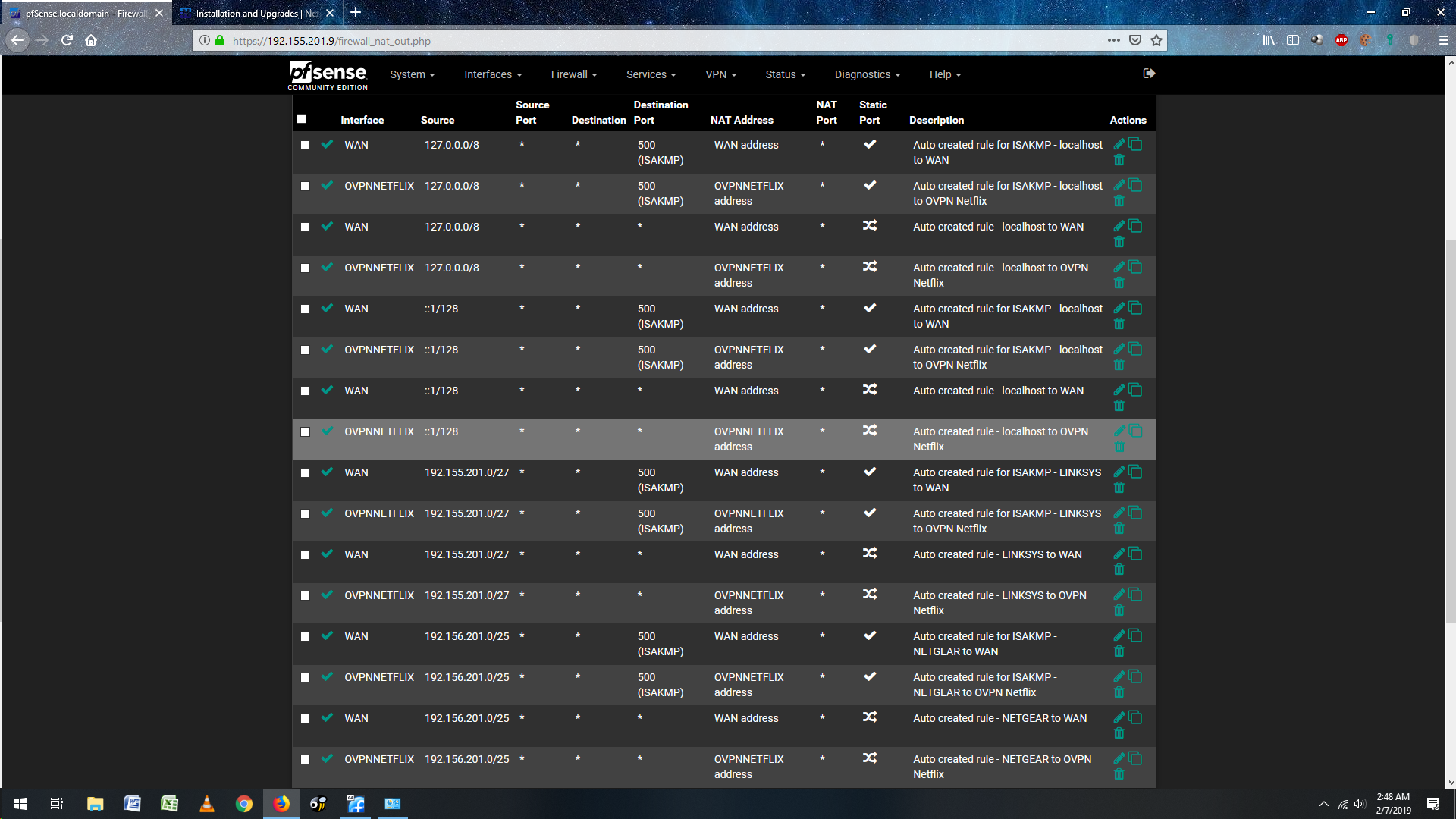The width and height of the screenshot is (1456, 819).
Task: Open the Firewall dropdown menu
Action: pyautogui.click(x=573, y=74)
